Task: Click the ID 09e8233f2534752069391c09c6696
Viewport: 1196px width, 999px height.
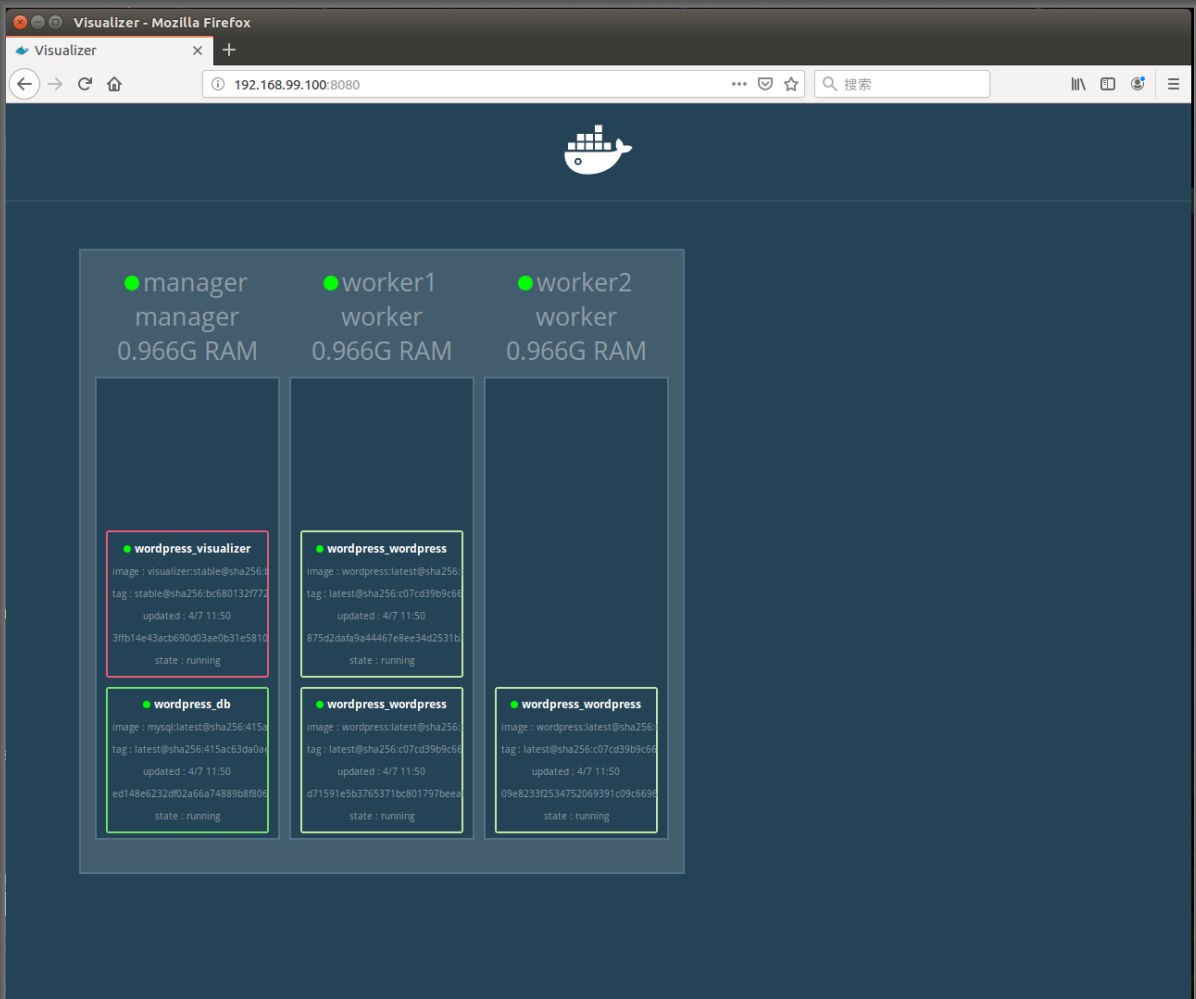Action: (579, 793)
